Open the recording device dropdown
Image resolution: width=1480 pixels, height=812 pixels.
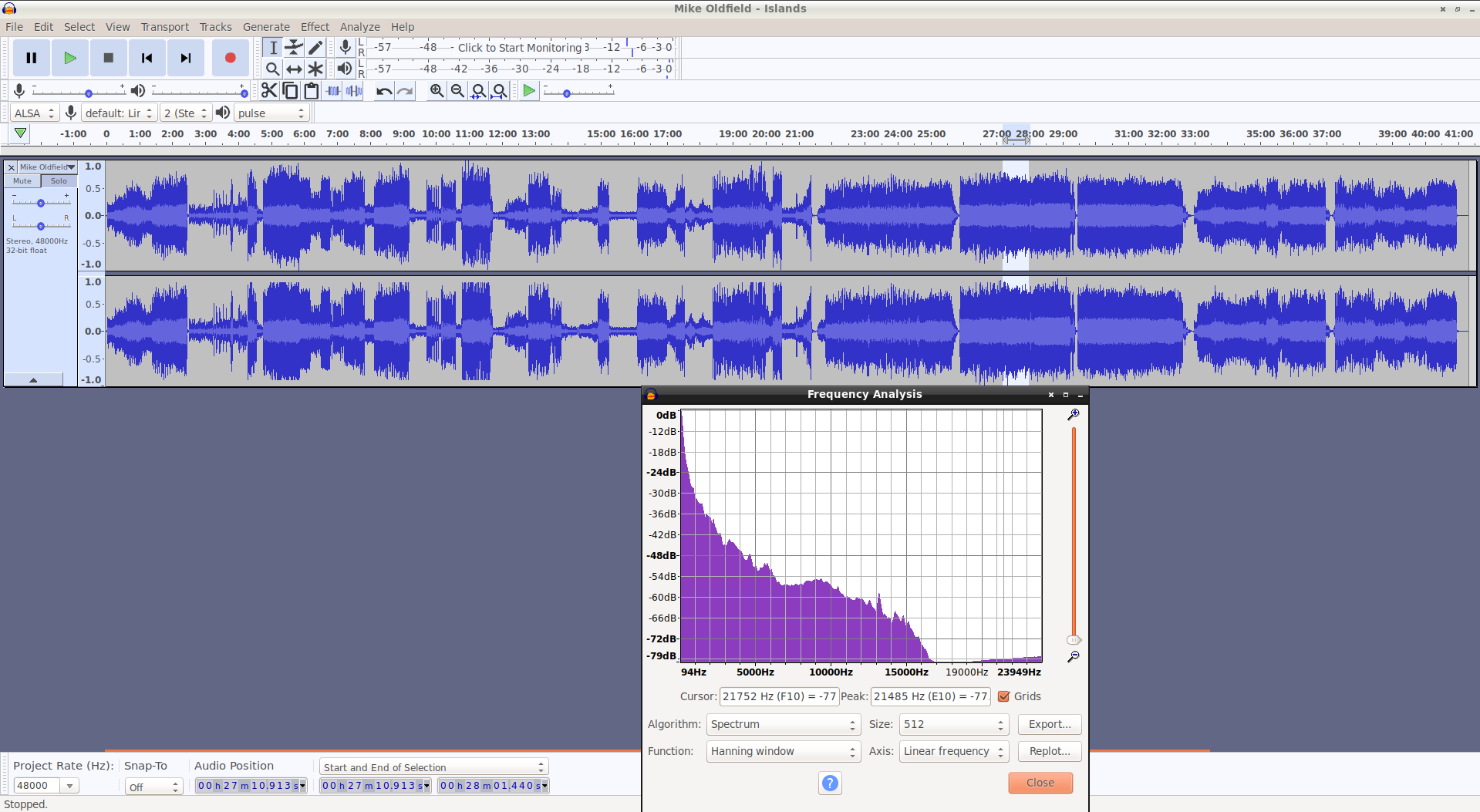[120, 113]
